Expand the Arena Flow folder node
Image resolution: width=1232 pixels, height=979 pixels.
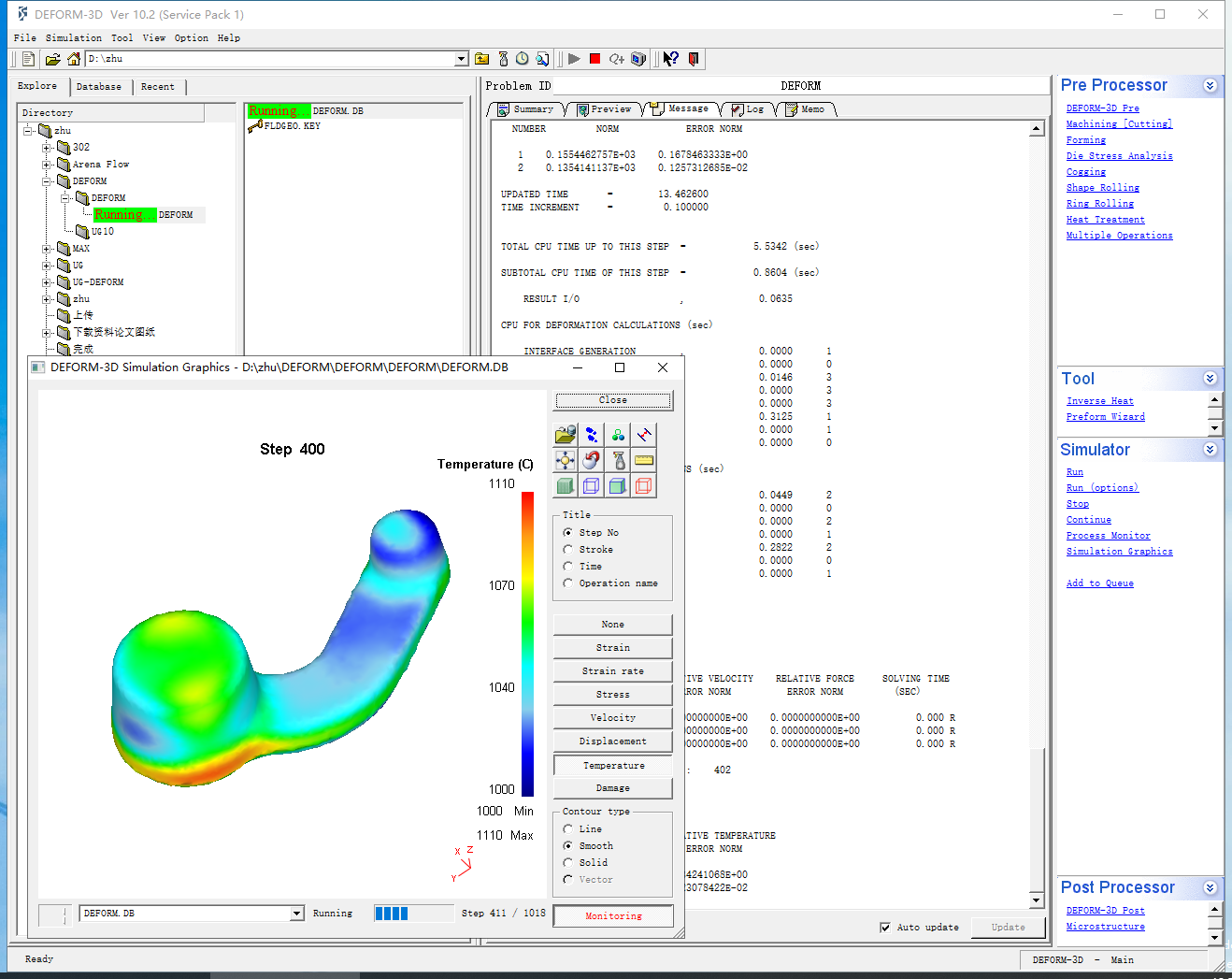pyautogui.click(x=47, y=165)
